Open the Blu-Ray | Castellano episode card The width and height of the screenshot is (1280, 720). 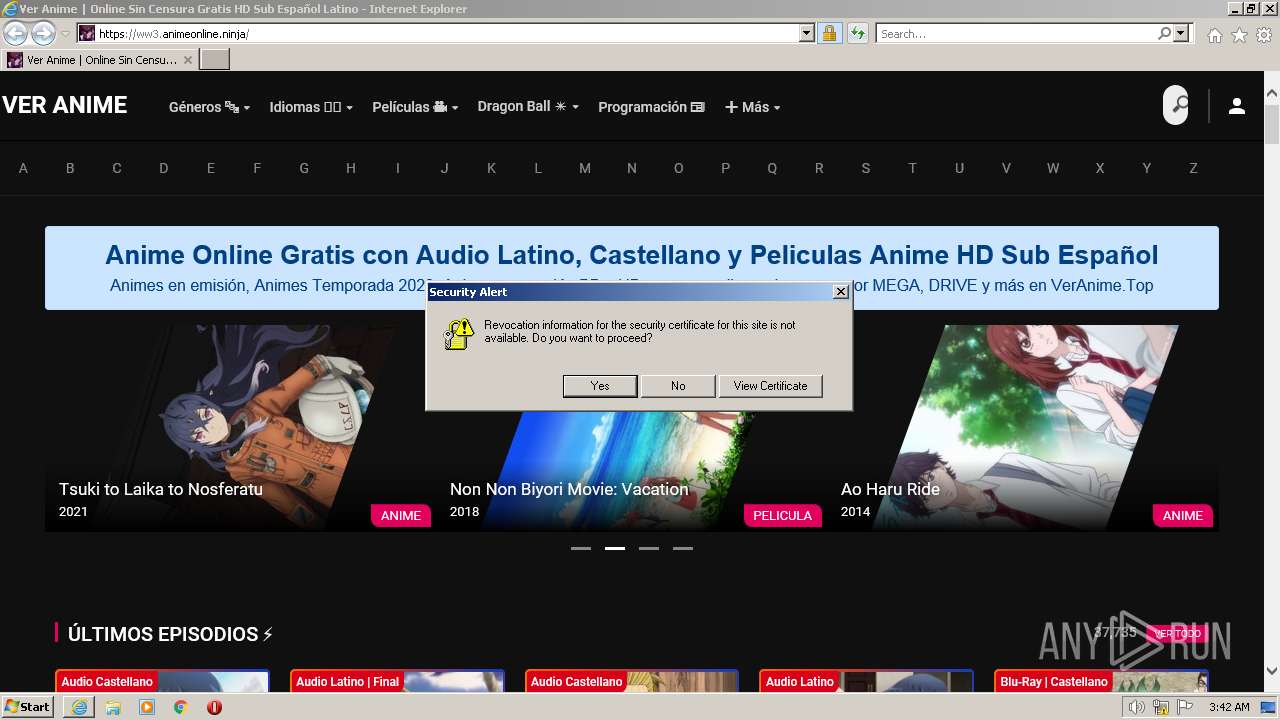[x=1101, y=681]
